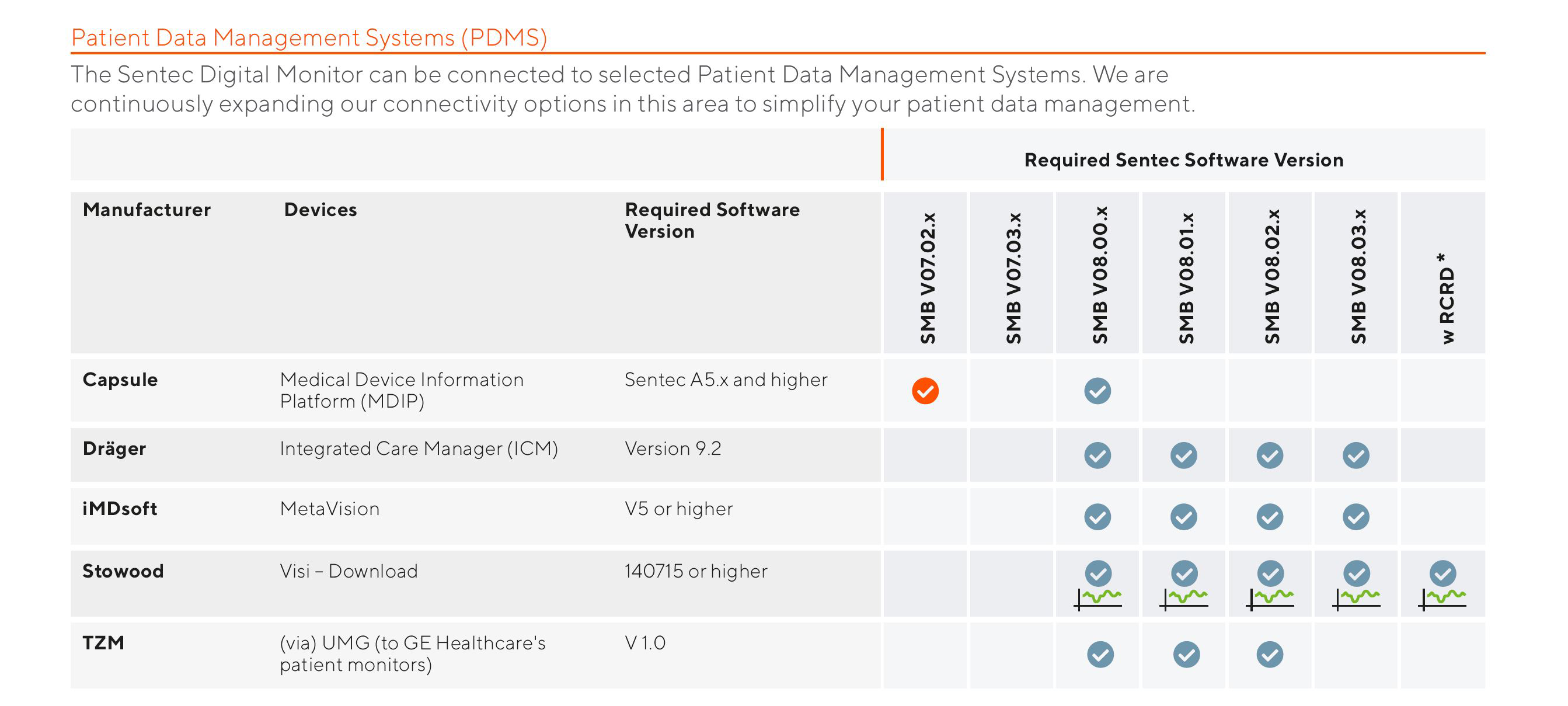Select the Capsule manufacturer name
Image resolution: width=1568 pixels, height=706 pixels.
tap(120, 380)
